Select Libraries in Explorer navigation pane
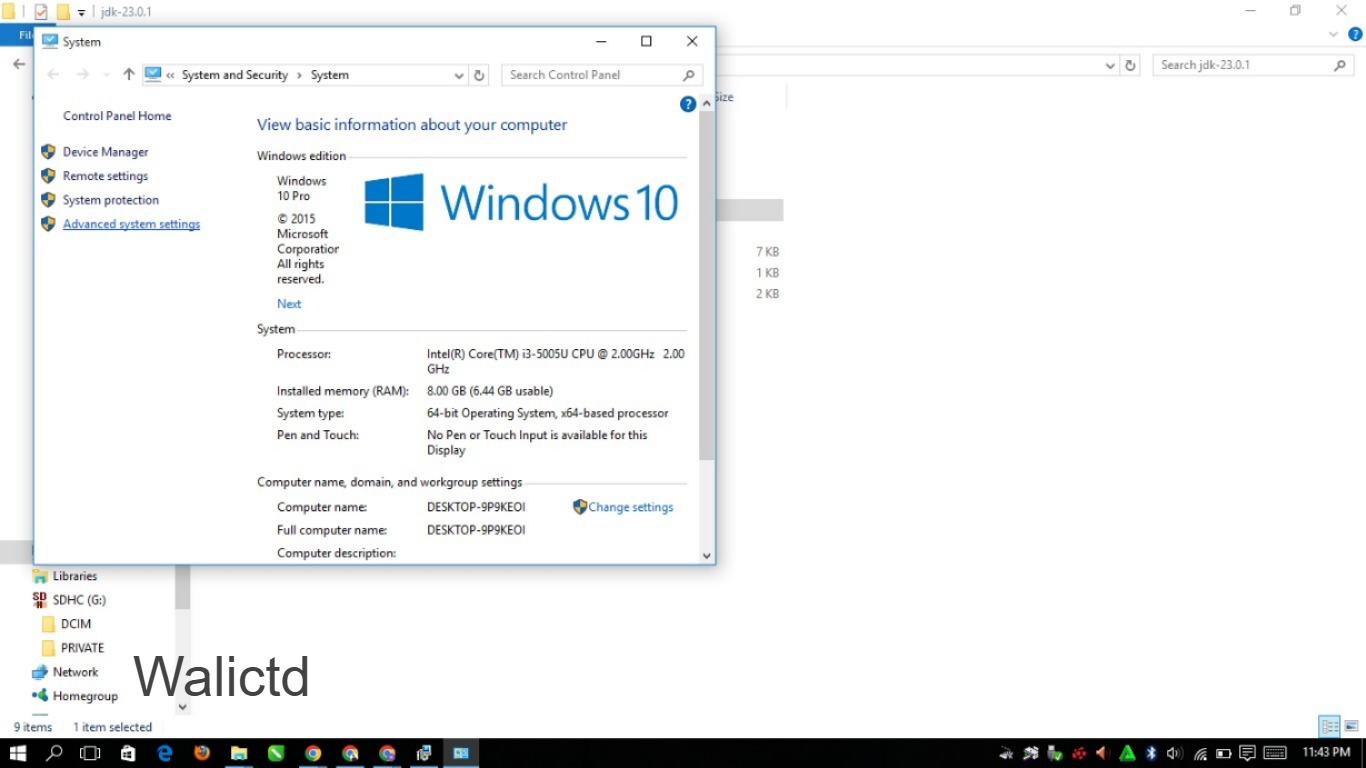This screenshot has height=768, width=1366. pos(75,576)
